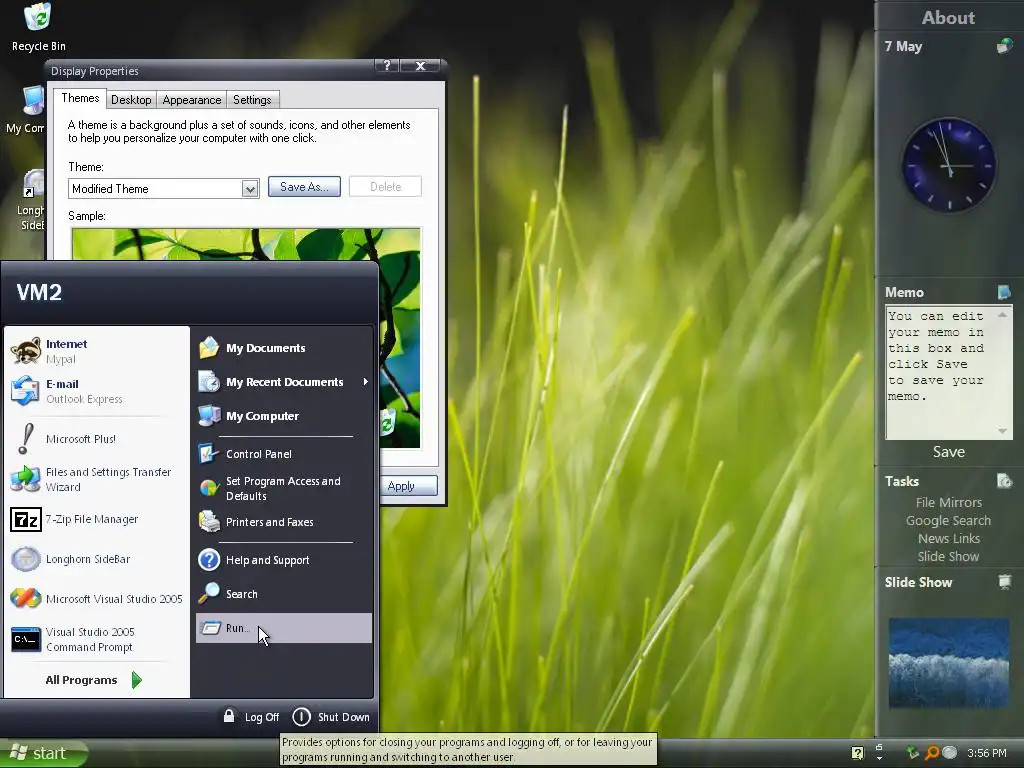Click the Shut Down power icon
Image resolution: width=1024 pixels, height=768 pixels.
(301, 716)
